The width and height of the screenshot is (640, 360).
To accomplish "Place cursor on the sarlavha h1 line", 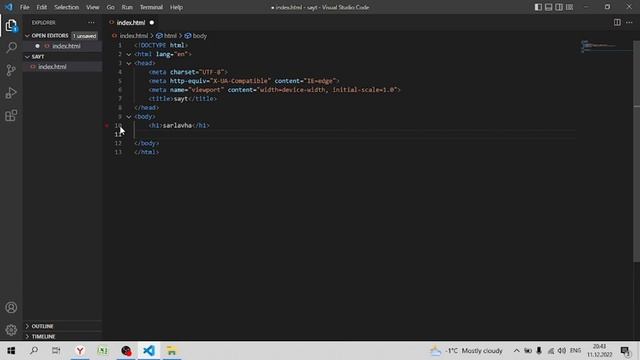I will point(179,126).
